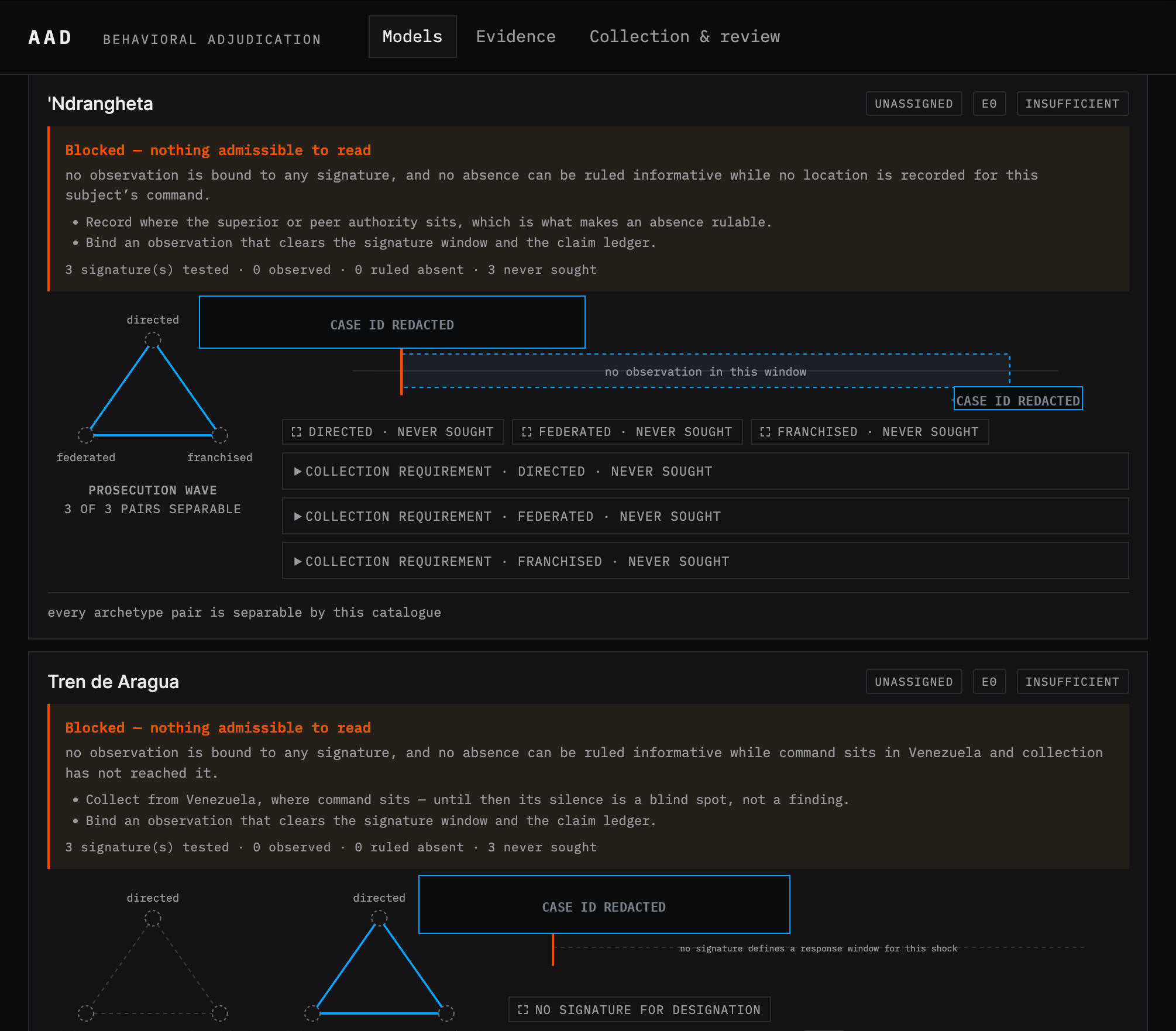Expand Collection Requirement Federated never sought
Image resolution: width=1176 pixels, height=1031 pixels.
click(705, 516)
